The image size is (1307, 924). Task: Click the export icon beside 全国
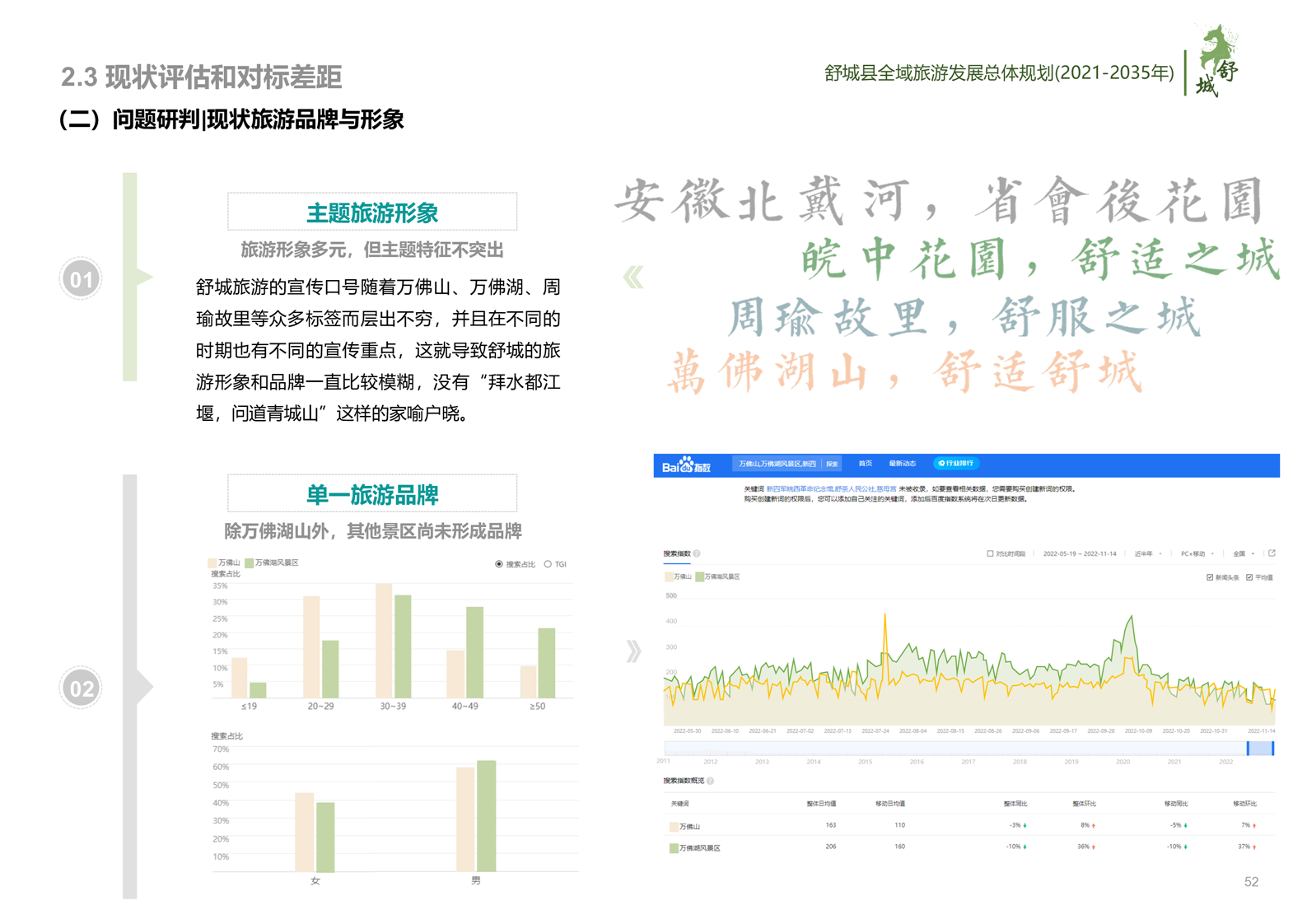[x=1272, y=553]
